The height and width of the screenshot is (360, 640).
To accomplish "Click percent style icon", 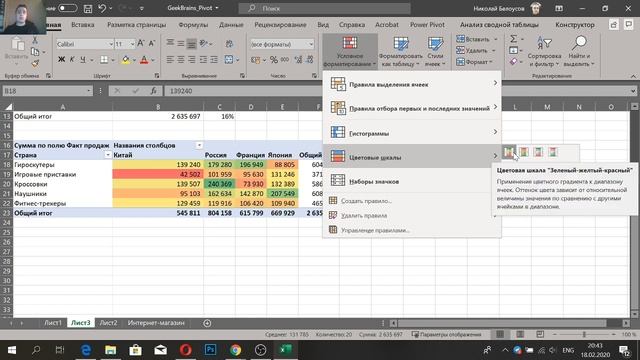I will tap(273, 60).
